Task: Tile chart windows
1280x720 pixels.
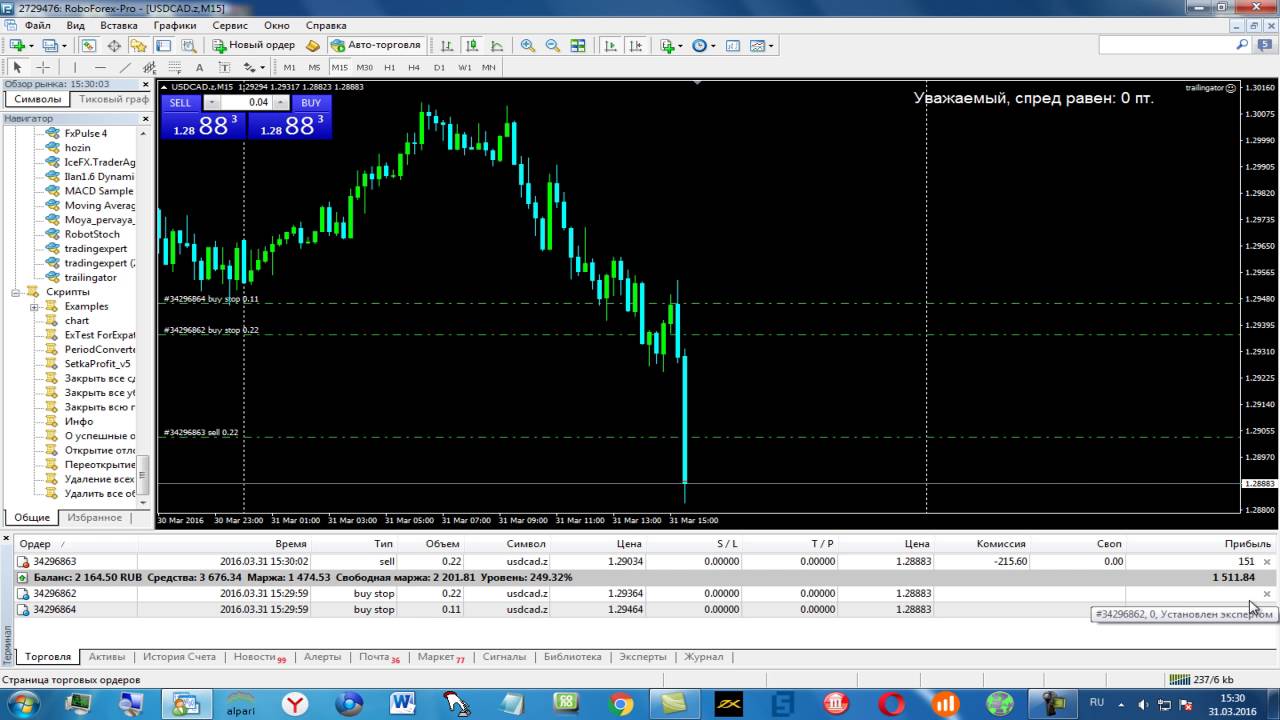Action: [578, 46]
